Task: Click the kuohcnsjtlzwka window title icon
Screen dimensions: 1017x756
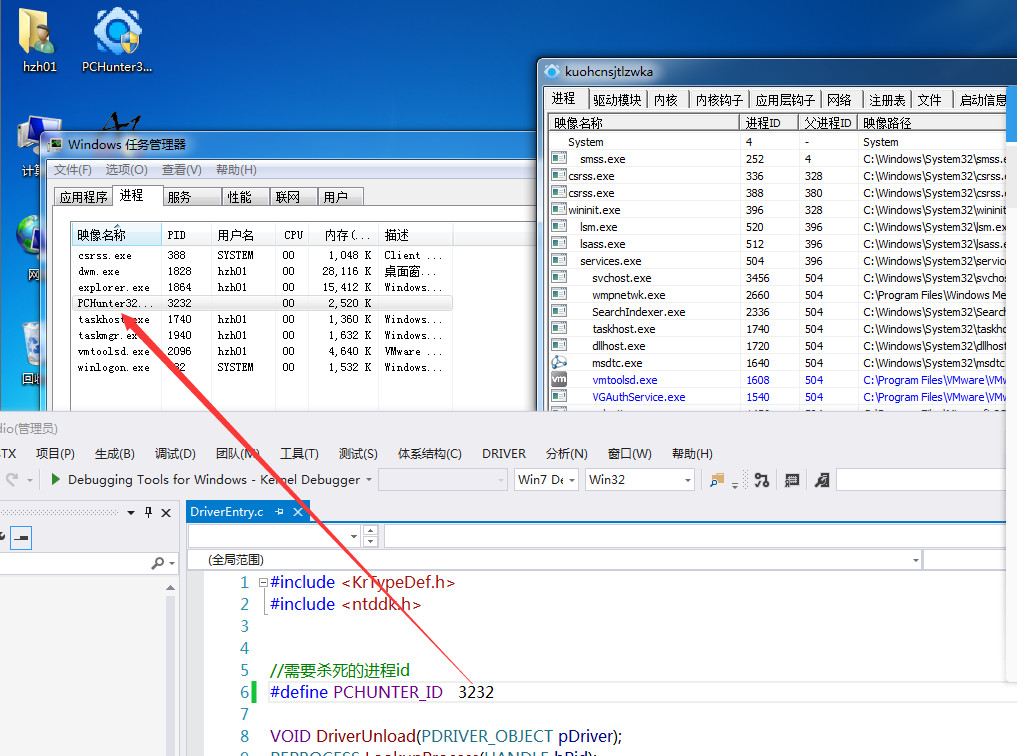Action: [x=552, y=71]
